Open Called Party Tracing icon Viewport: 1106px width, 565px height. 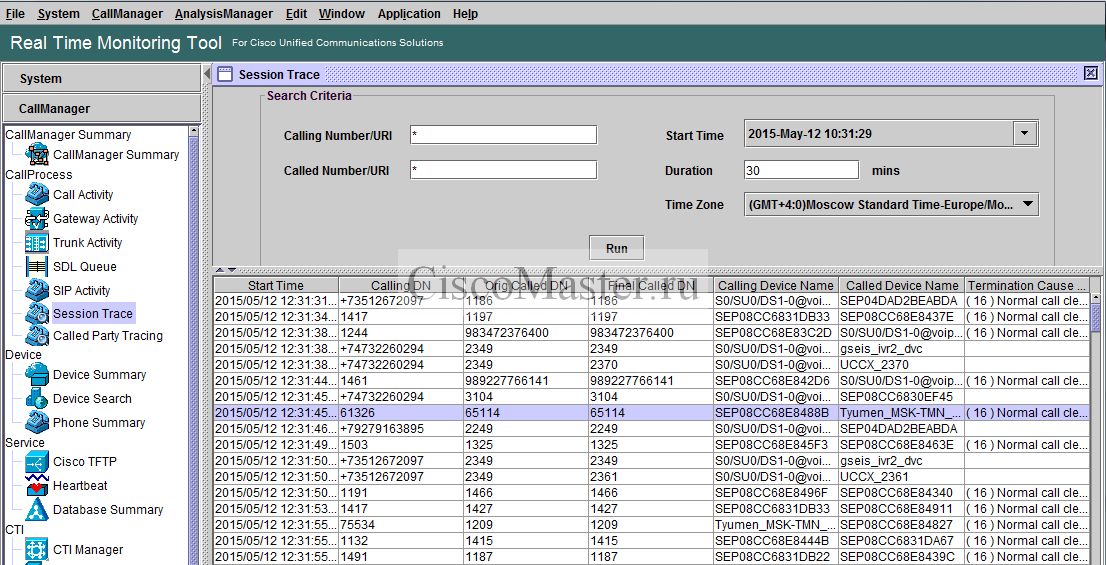pos(37,336)
